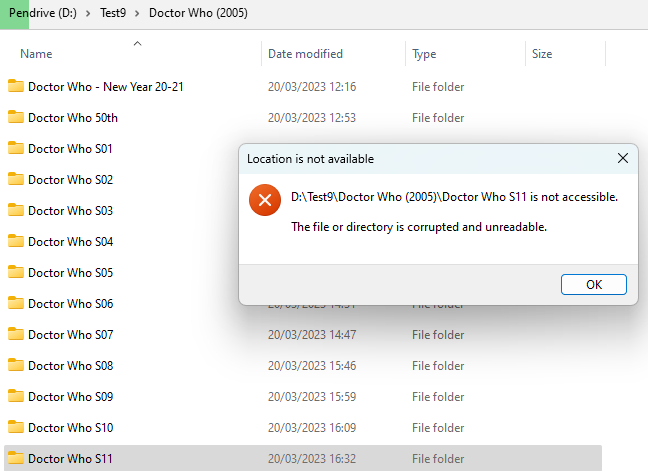
Task: Select folder icon of Doctor Who 50th
Action: point(16,117)
